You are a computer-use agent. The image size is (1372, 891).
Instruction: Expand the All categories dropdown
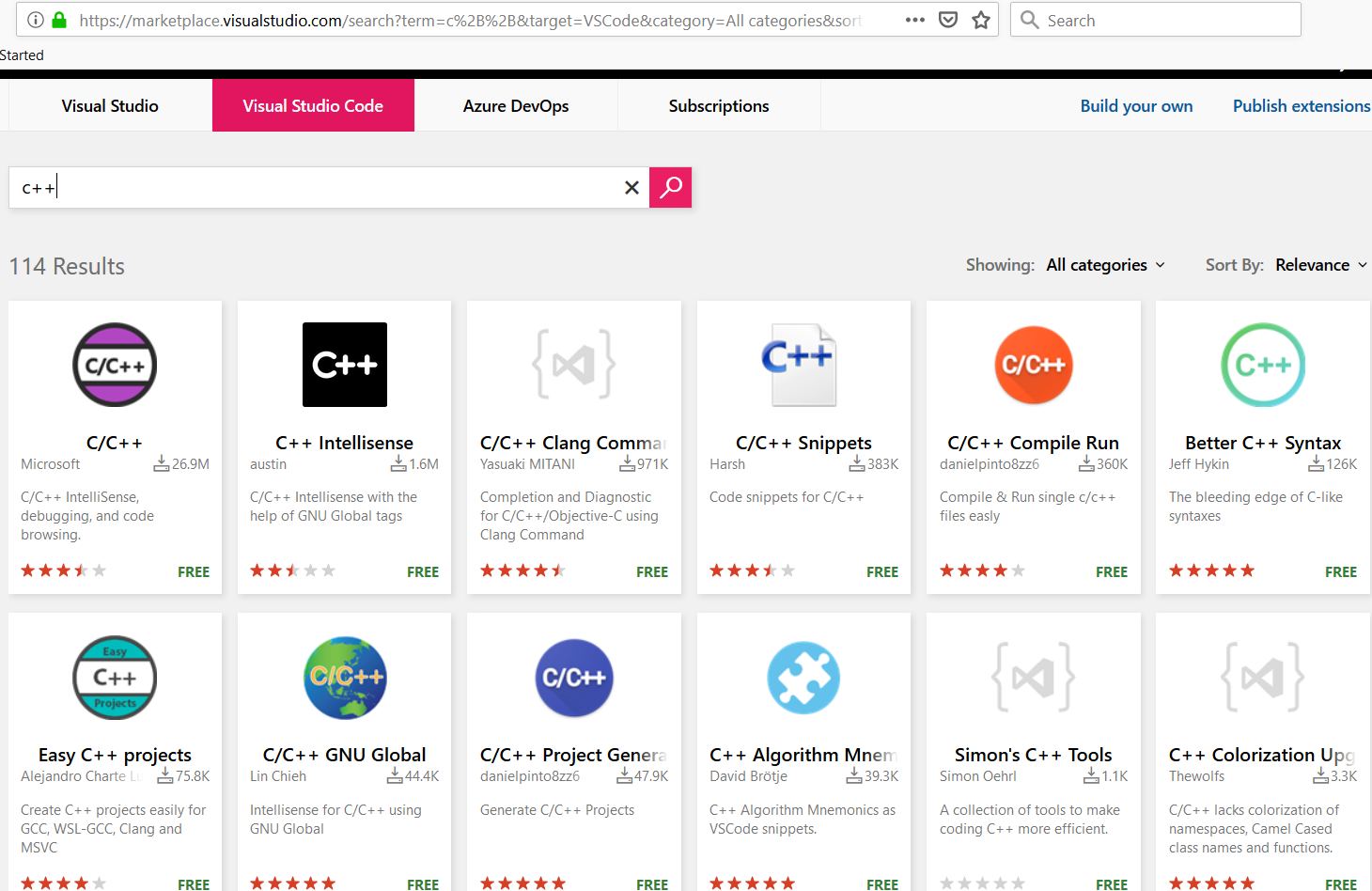pos(1106,265)
